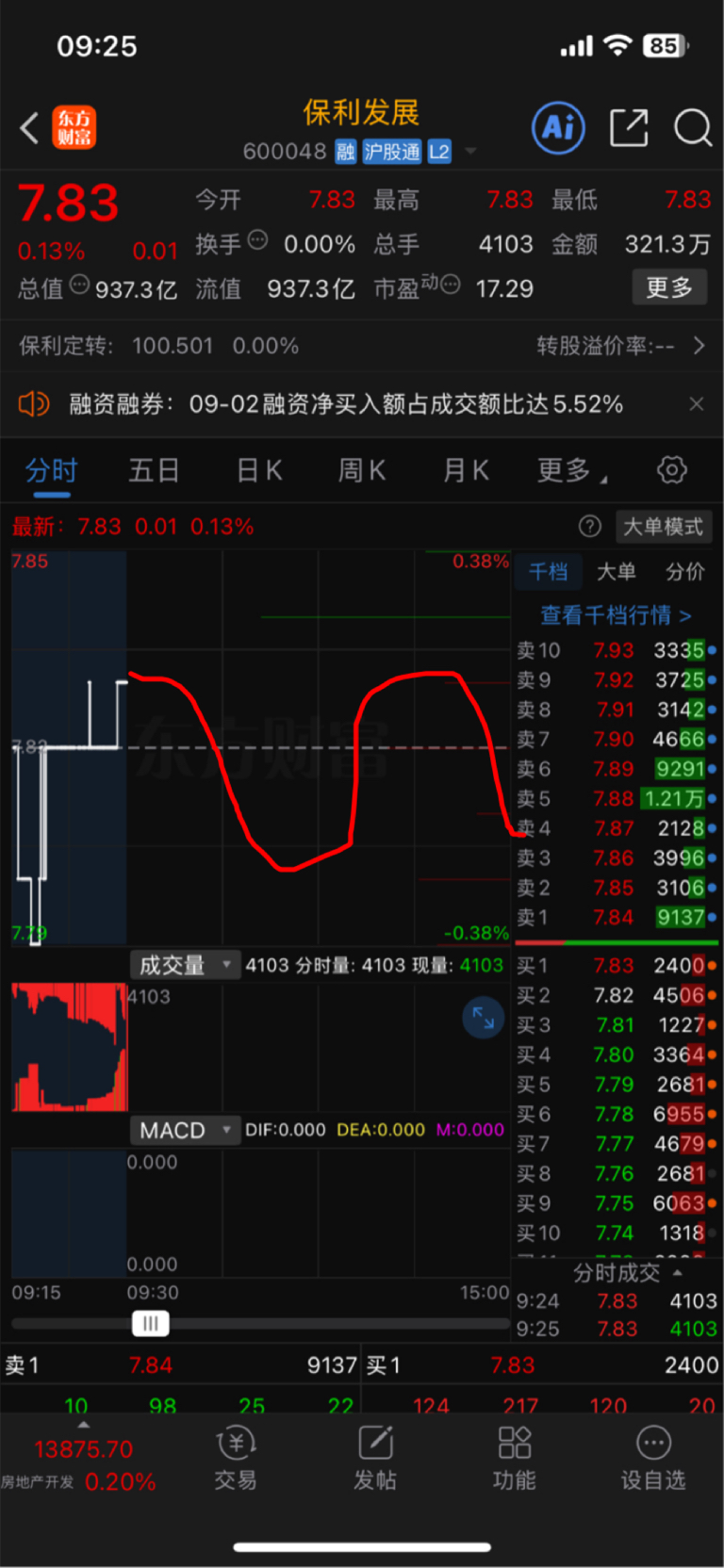The height and width of the screenshot is (1568, 724).
Task: Tap the 转股溢价率 label
Action: pos(605,346)
